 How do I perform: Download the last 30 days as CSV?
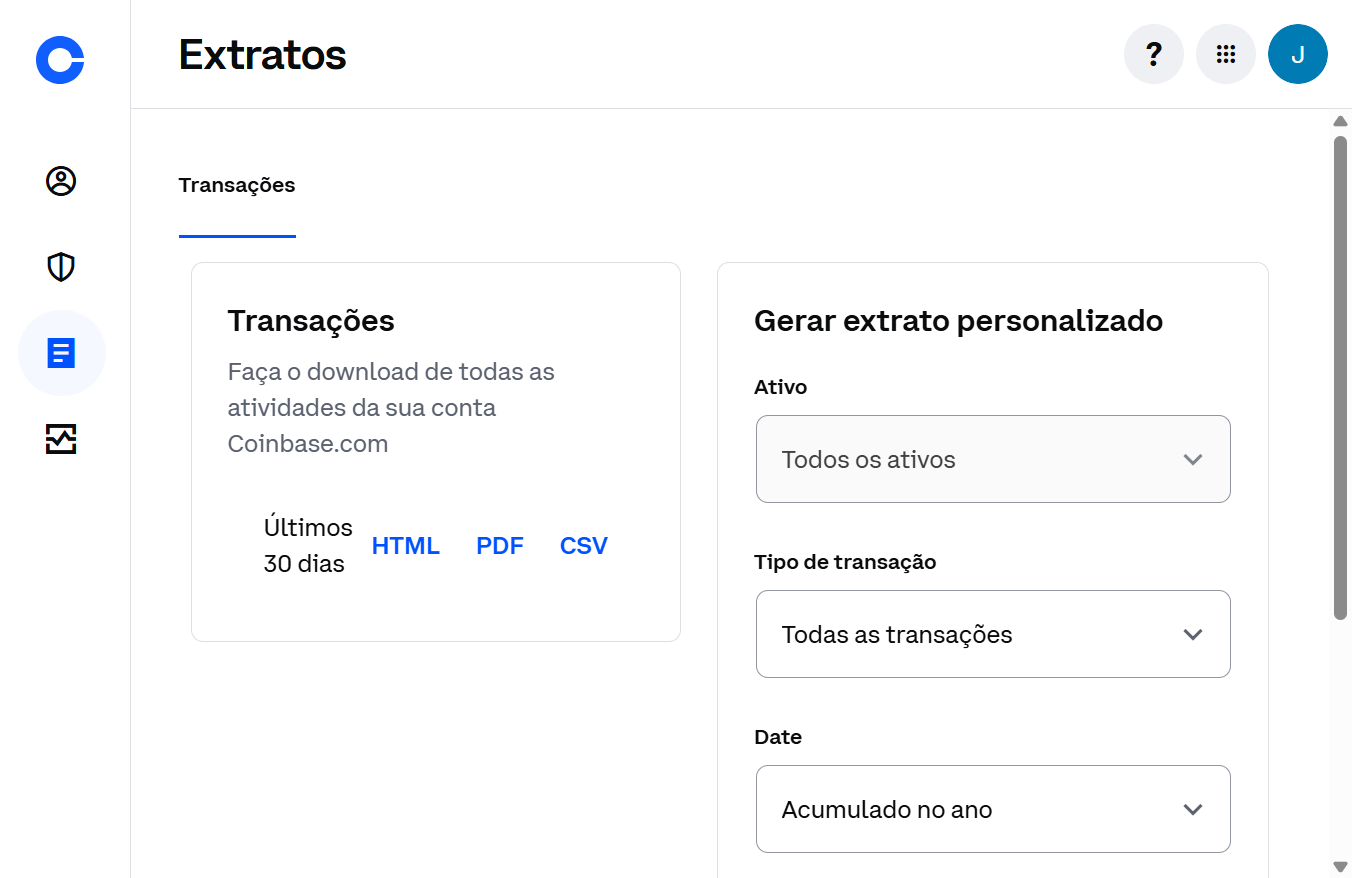click(584, 546)
